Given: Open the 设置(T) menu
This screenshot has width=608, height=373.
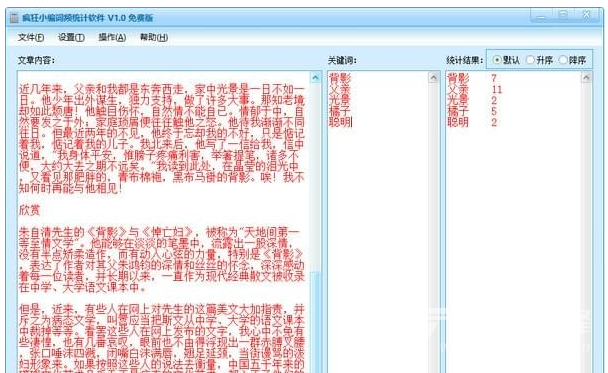Looking at the screenshot, I should click(x=71, y=37).
